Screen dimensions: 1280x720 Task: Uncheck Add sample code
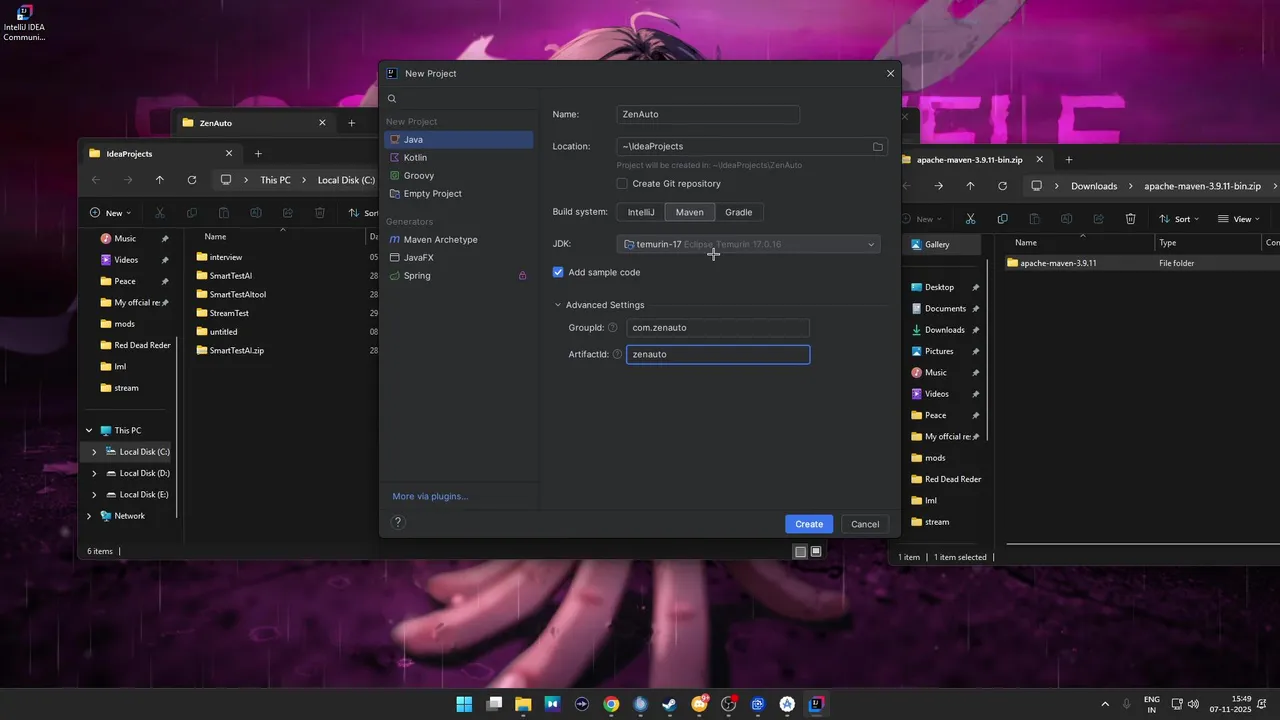click(558, 272)
